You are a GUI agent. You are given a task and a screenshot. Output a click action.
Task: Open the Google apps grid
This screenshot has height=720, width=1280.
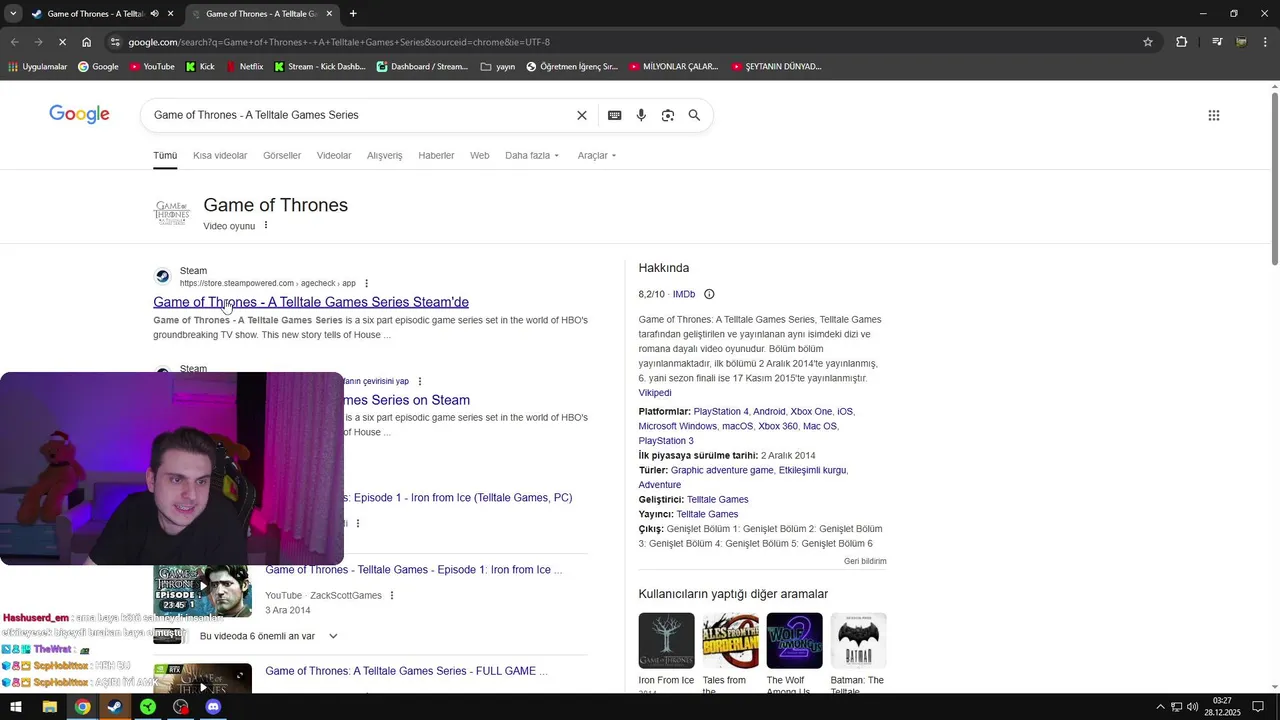tap(1214, 115)
